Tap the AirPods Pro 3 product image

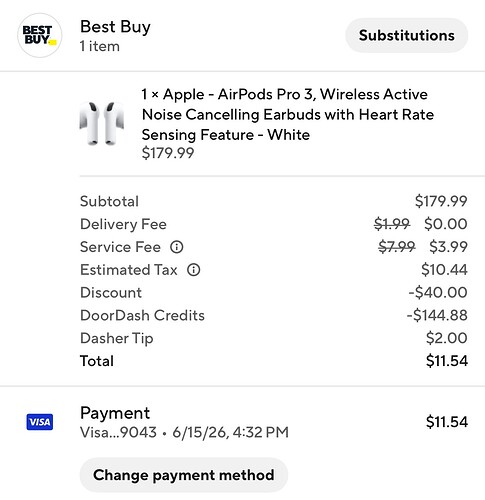coord(102,123)
